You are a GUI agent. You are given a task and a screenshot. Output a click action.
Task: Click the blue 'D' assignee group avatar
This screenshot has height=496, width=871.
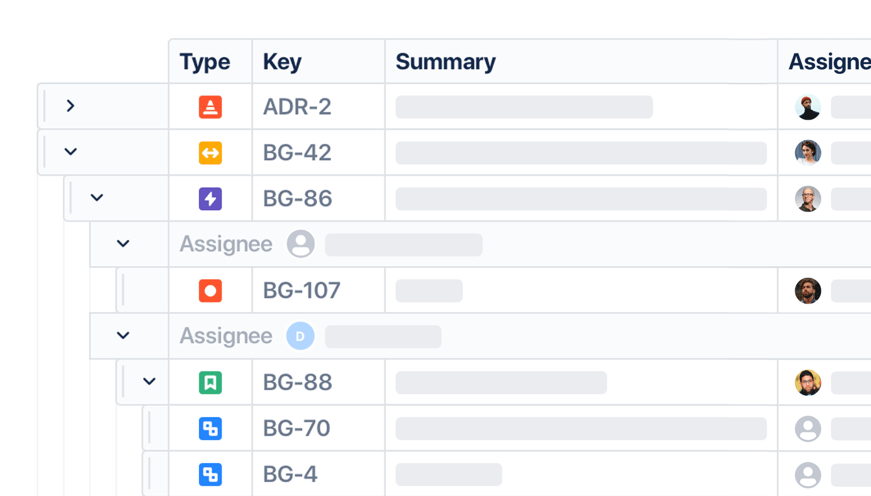300,337
